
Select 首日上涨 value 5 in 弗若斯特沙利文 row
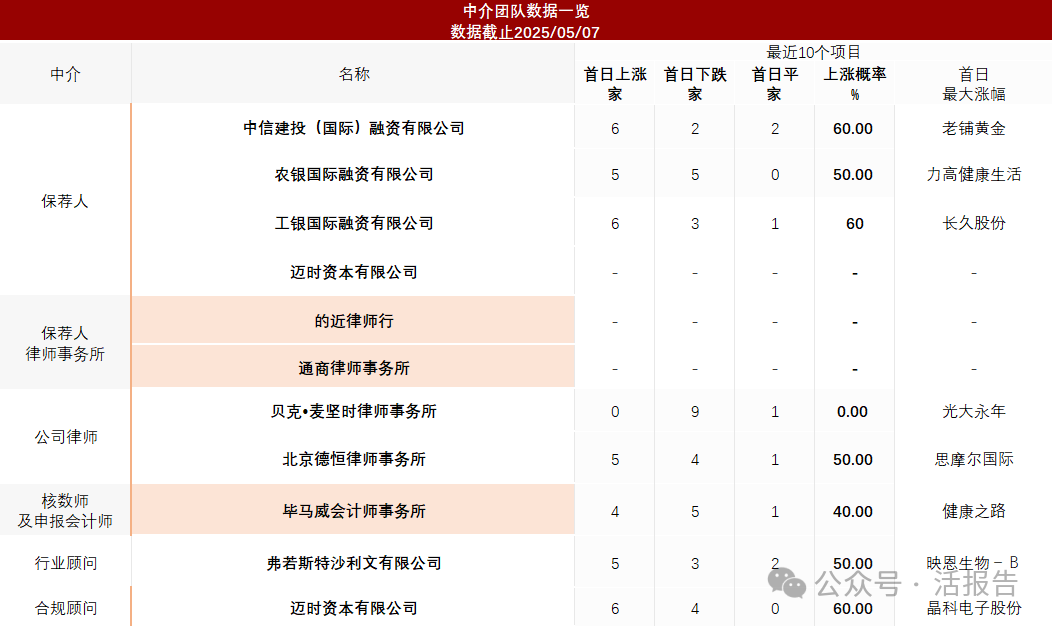click(615, 564)
